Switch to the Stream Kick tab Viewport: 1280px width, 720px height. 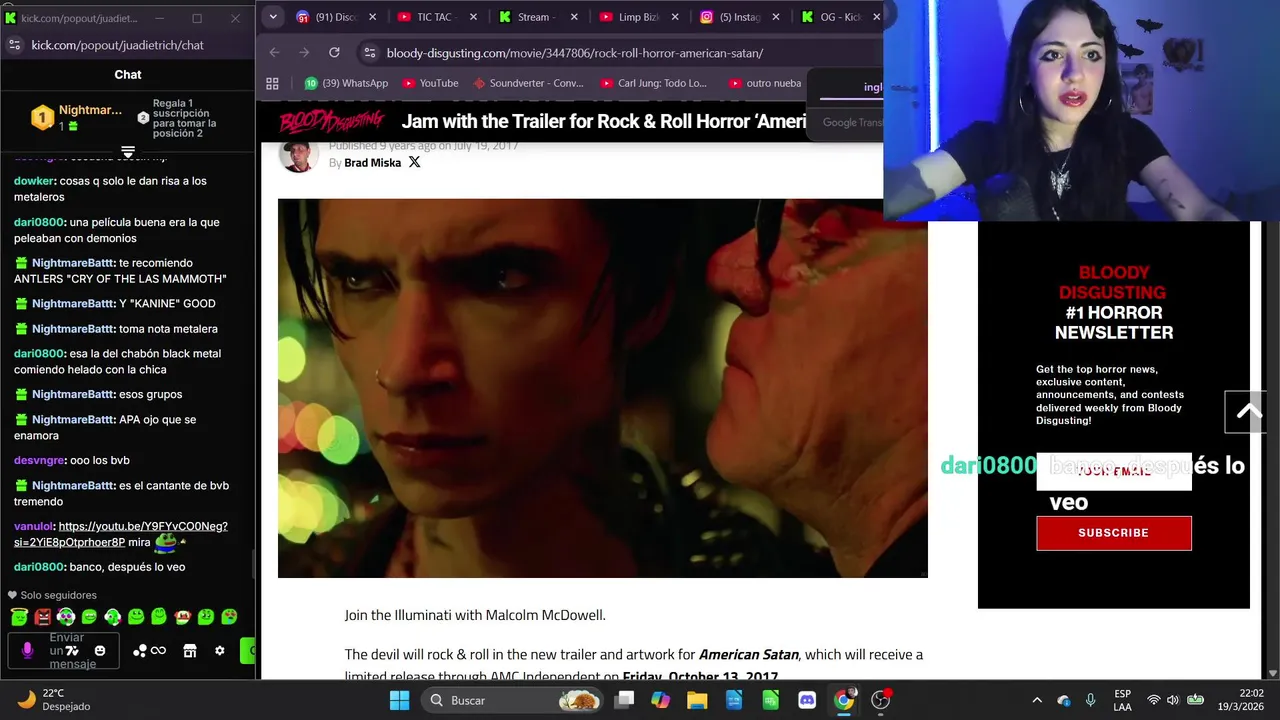coord(538,17)
